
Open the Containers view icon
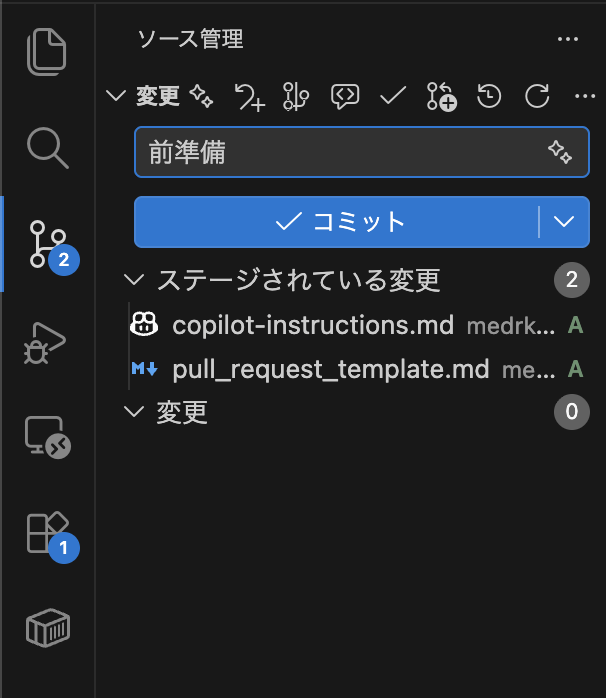(48, 628)
